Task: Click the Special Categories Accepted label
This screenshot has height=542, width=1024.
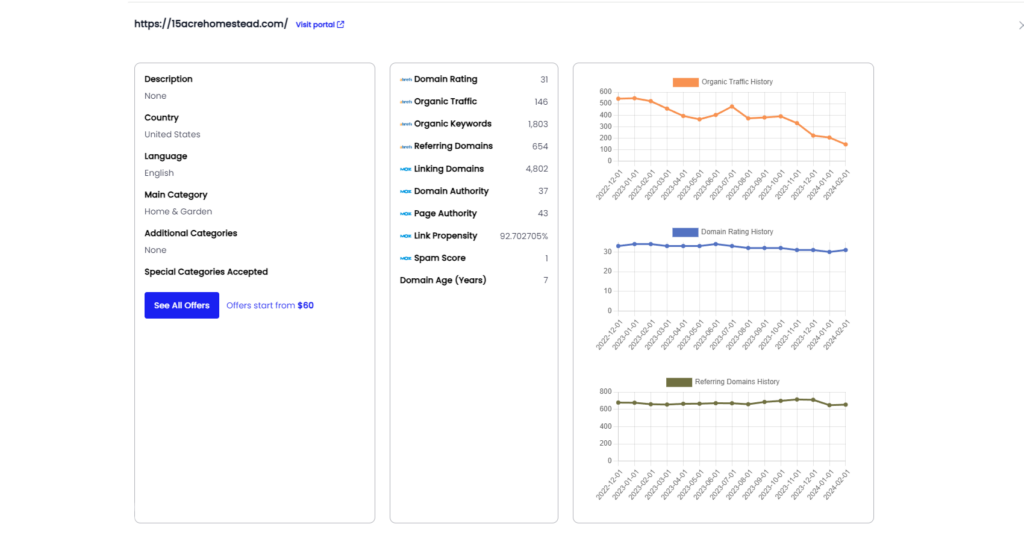Action: tap(206, 272)
